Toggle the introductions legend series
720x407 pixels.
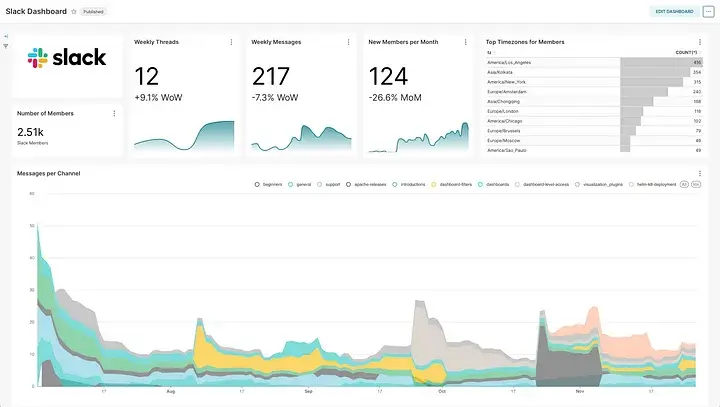tap(409, 185)
